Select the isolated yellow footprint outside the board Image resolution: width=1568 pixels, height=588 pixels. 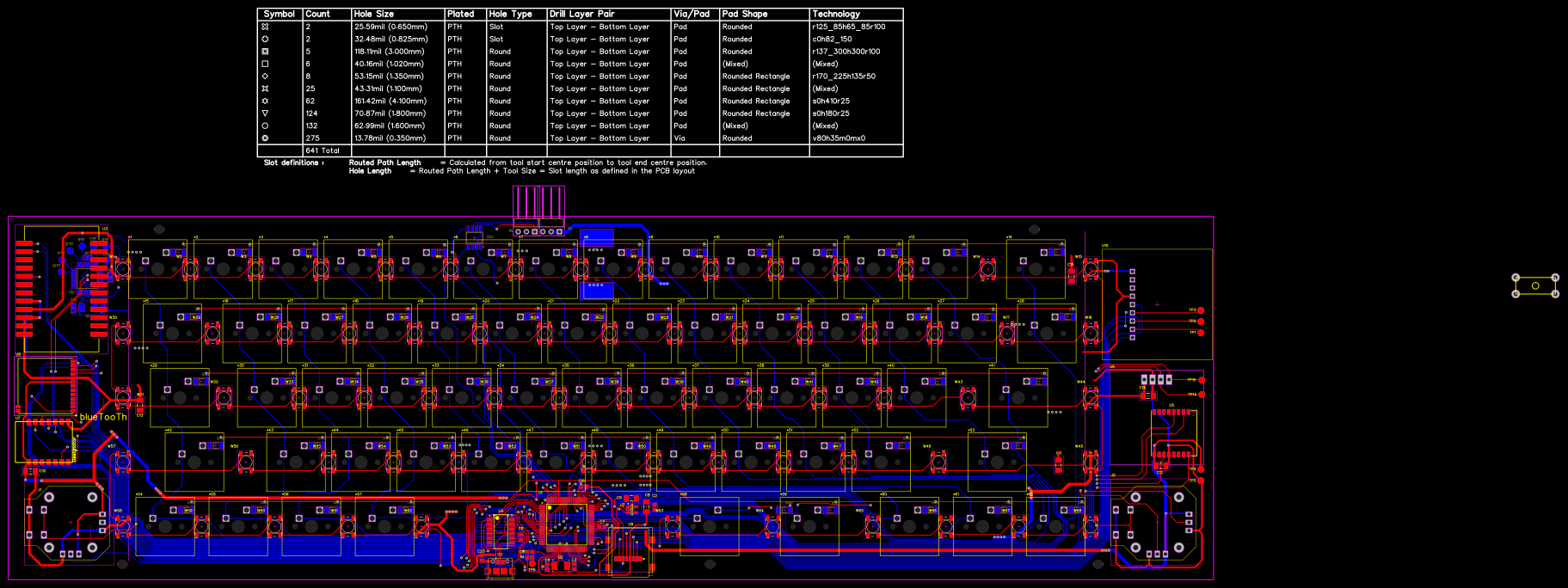[x=1535, y=285]
